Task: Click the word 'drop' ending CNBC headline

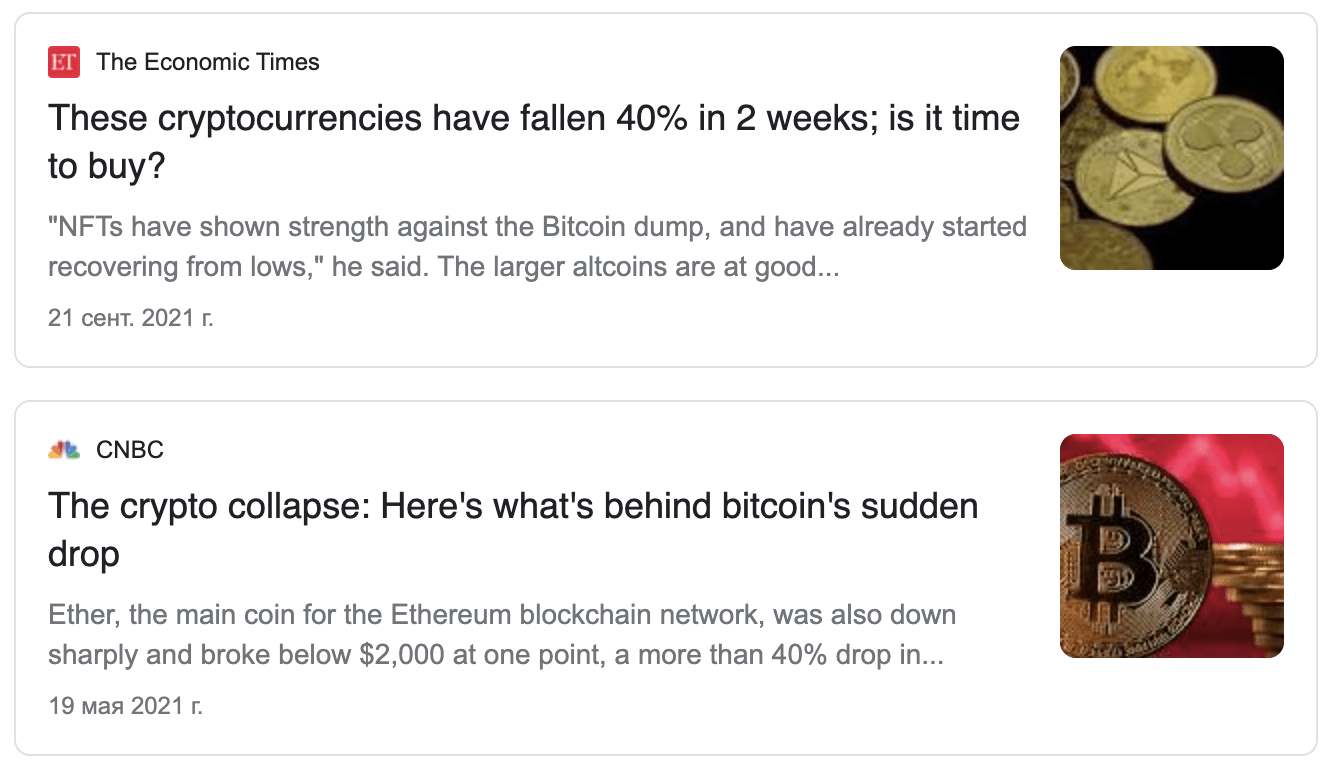Action: click(84, 554)
